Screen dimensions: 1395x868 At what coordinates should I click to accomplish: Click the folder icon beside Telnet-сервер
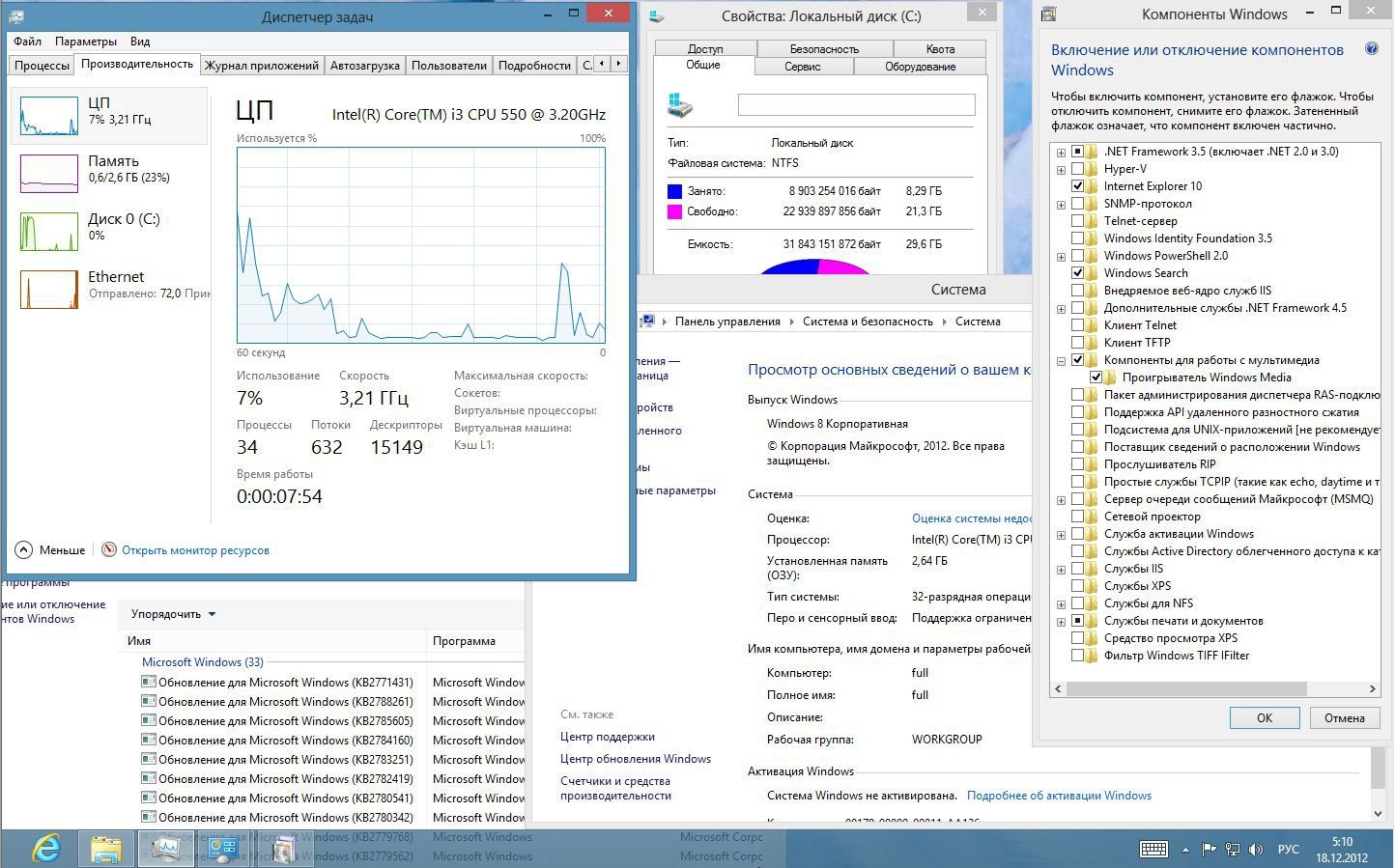pos(1092,221)
